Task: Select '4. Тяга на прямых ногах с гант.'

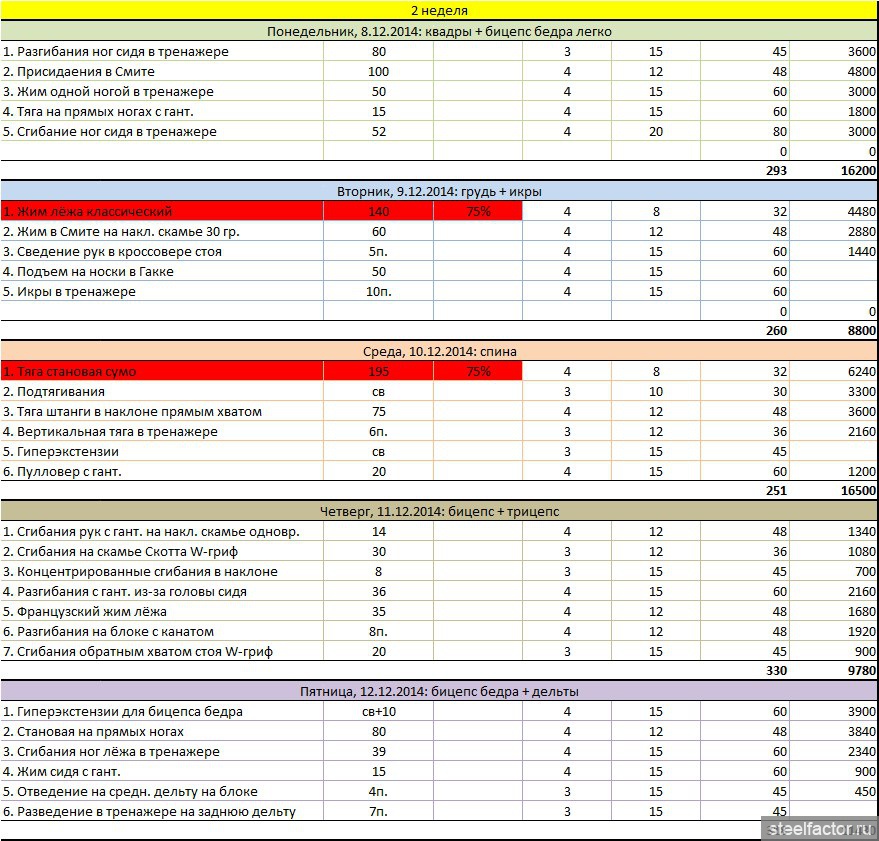Action: [x=162, y=112]
